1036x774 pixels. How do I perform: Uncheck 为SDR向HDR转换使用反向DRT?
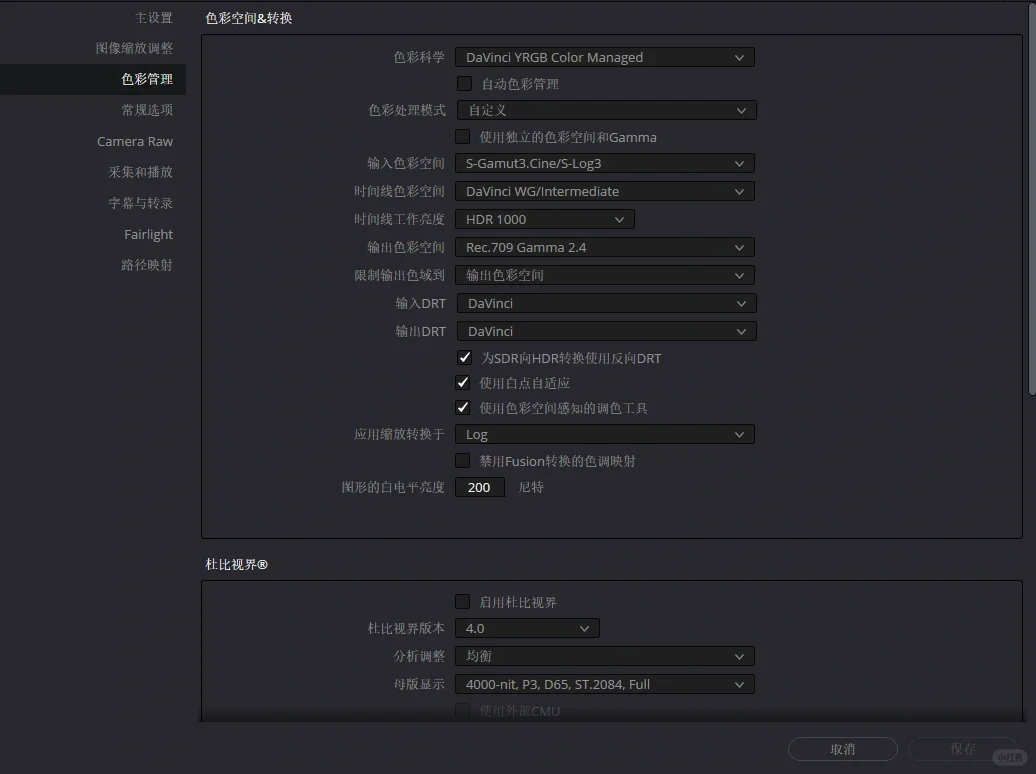(x=464, y=357)
